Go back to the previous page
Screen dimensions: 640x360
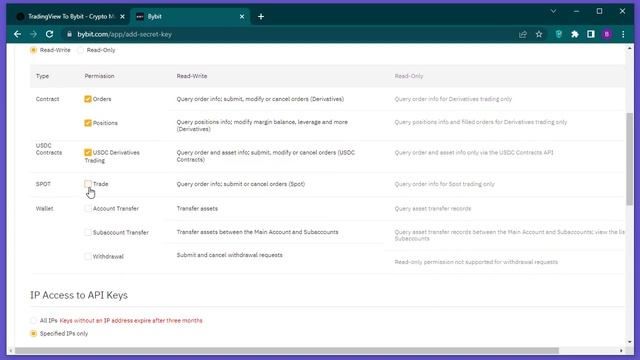(x=17, y=34)
